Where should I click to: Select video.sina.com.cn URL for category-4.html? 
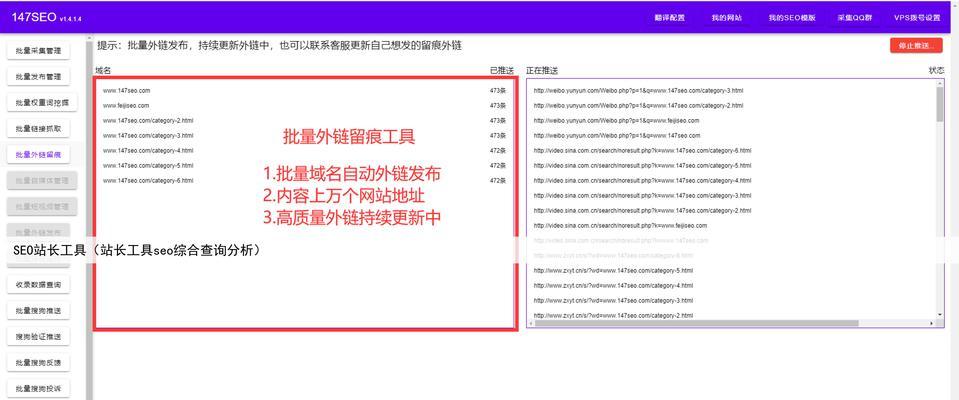point(642,180)
